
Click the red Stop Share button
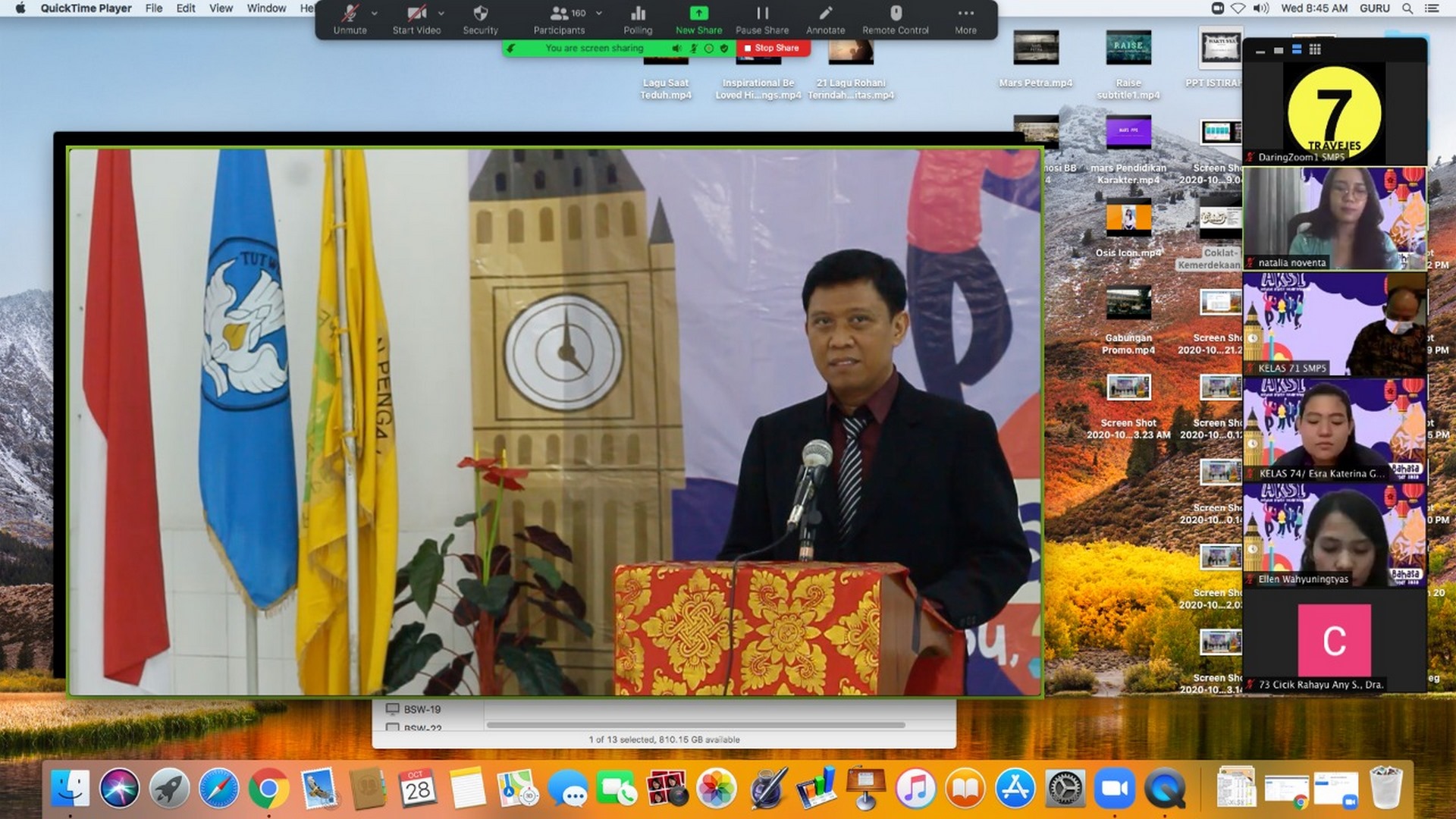click(x=772, y=48)
